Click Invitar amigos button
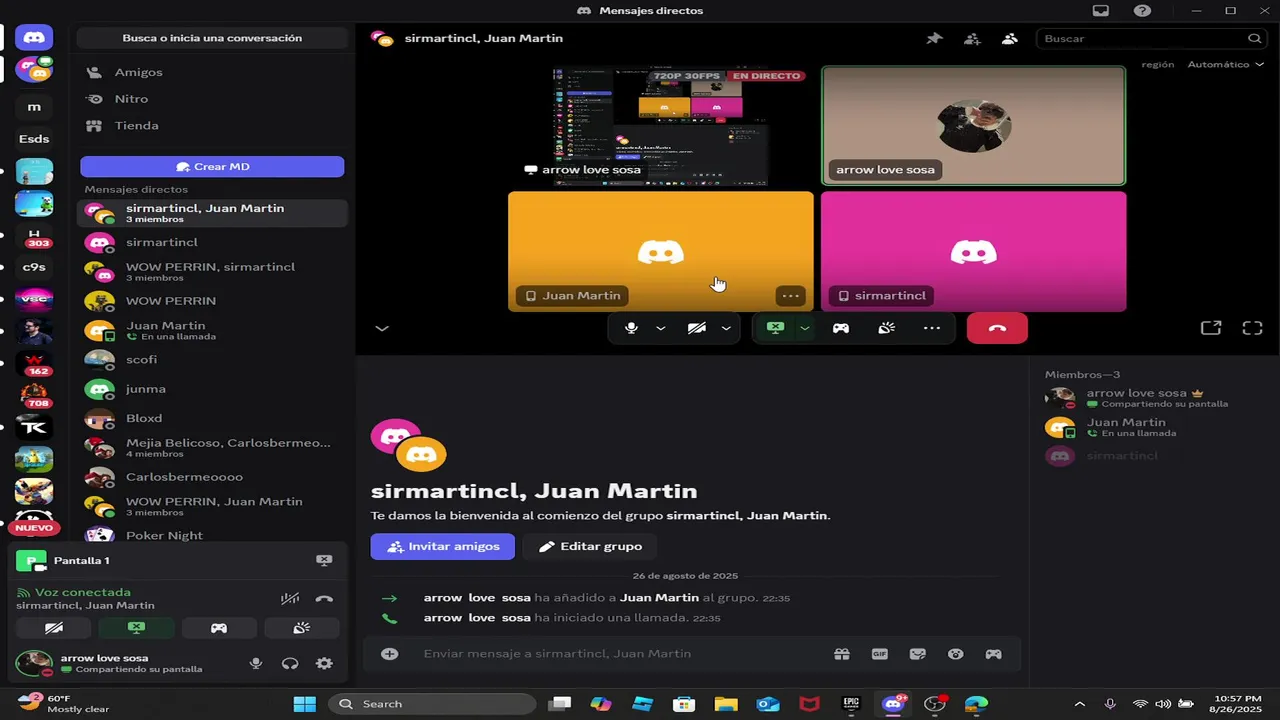Screen dimensions: 1280x720 [x=443, y=547]
